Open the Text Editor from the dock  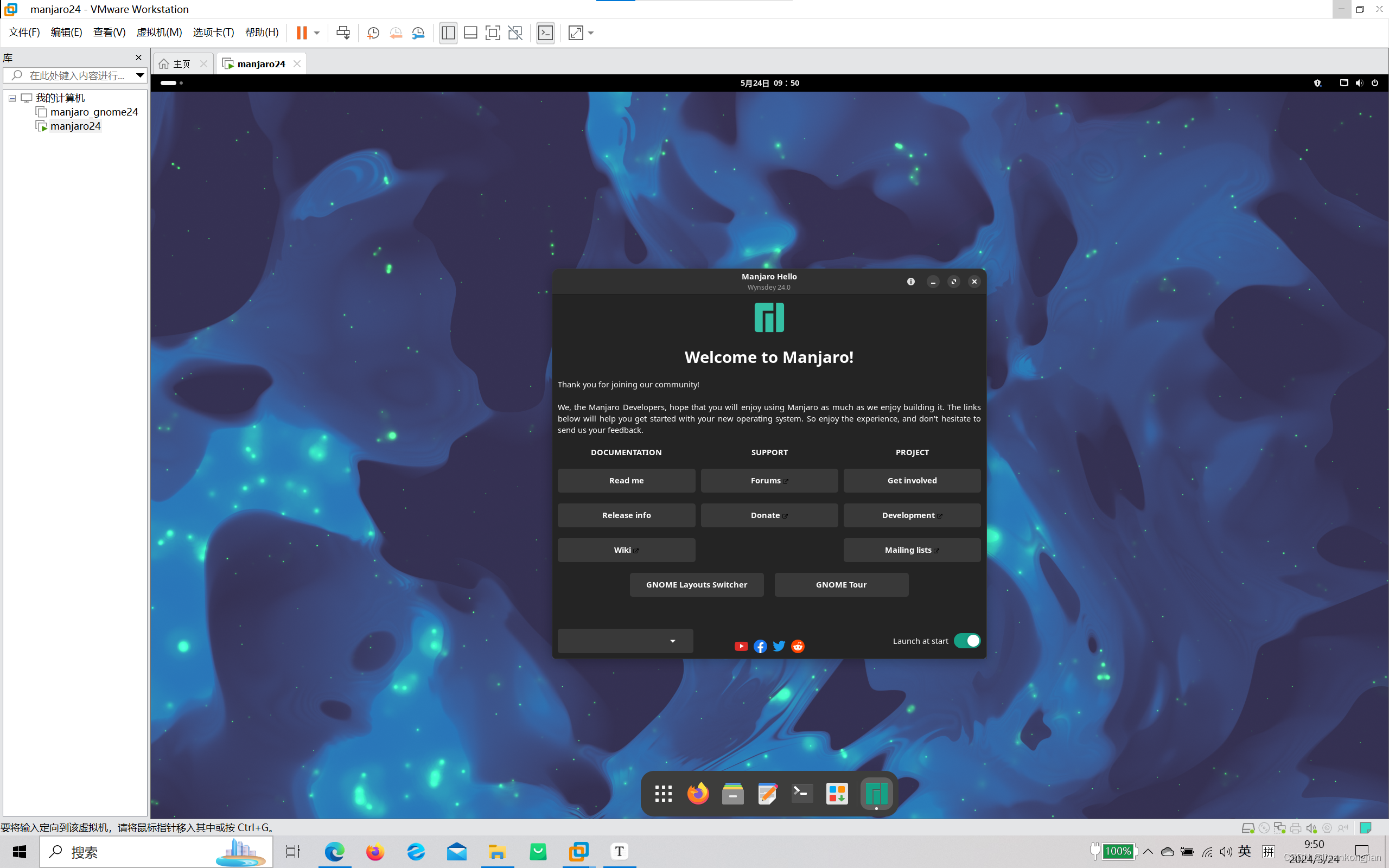(x=767, y=793)
